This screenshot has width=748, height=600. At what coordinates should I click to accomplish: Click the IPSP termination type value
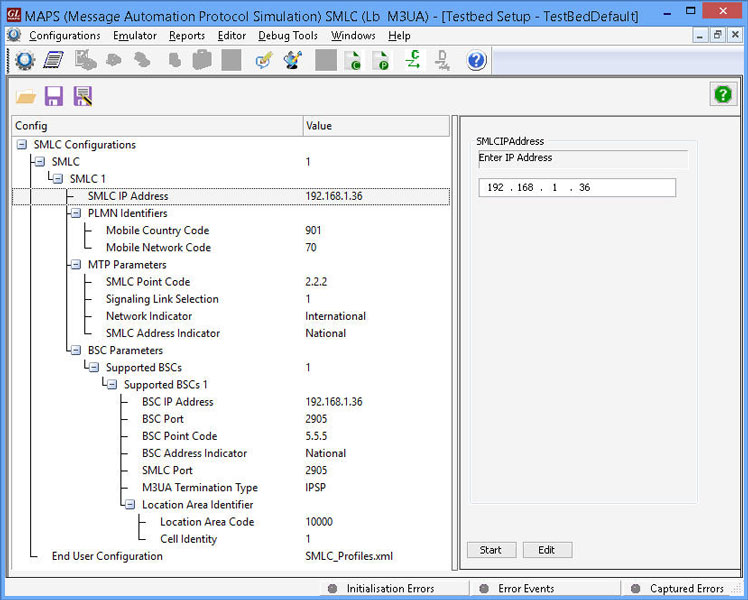coord(315,488)
